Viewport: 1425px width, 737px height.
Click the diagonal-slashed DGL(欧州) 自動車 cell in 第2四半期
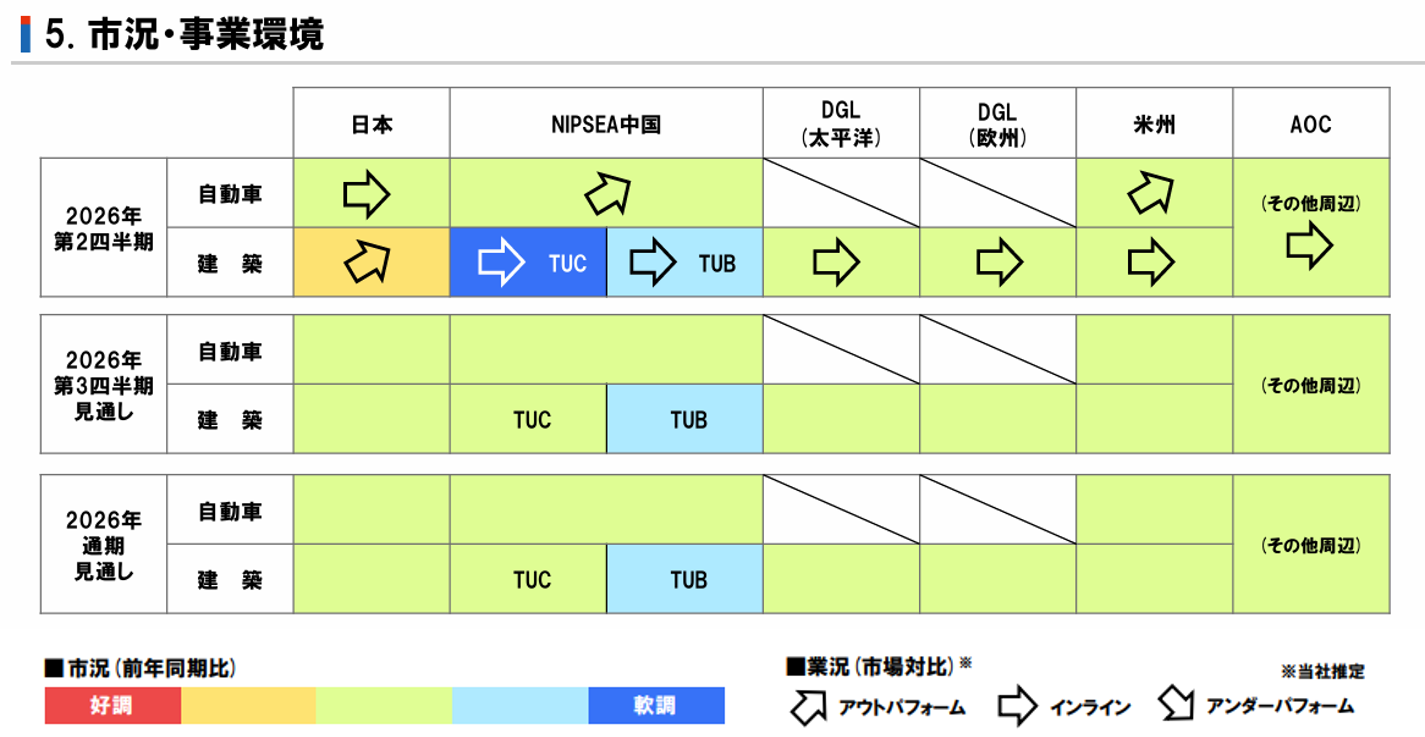coord(998,193)
